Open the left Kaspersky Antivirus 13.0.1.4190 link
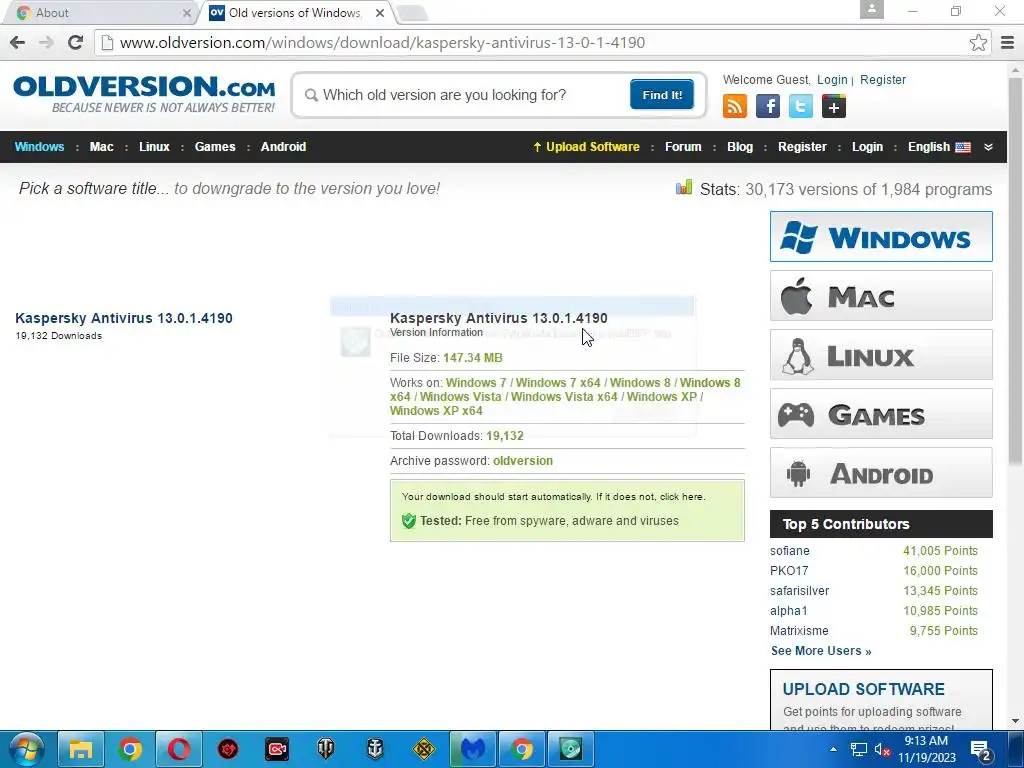Screen dimensions: 1024x768 coord(124,318)
